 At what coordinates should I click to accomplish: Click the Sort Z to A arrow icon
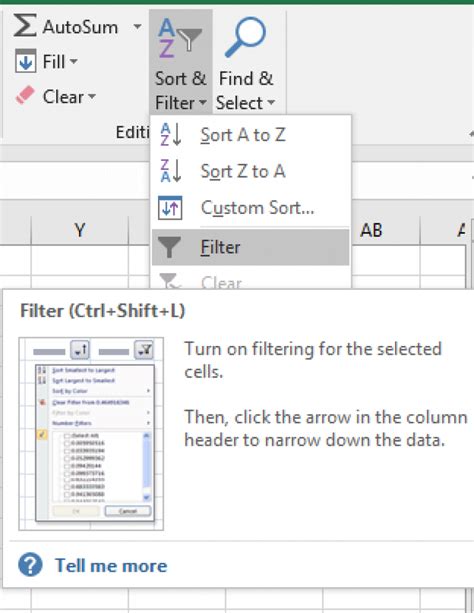171,170
